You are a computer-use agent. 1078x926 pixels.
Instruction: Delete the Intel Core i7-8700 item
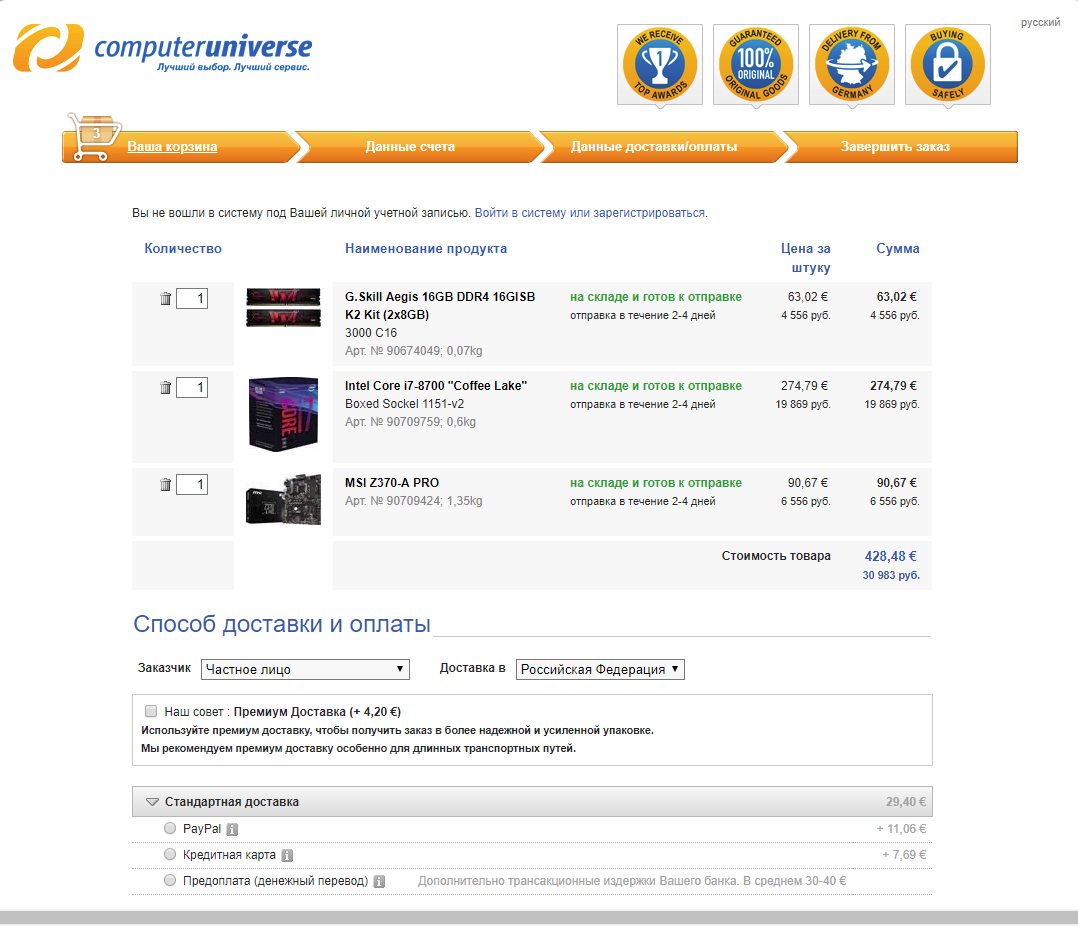pos(165,388)
